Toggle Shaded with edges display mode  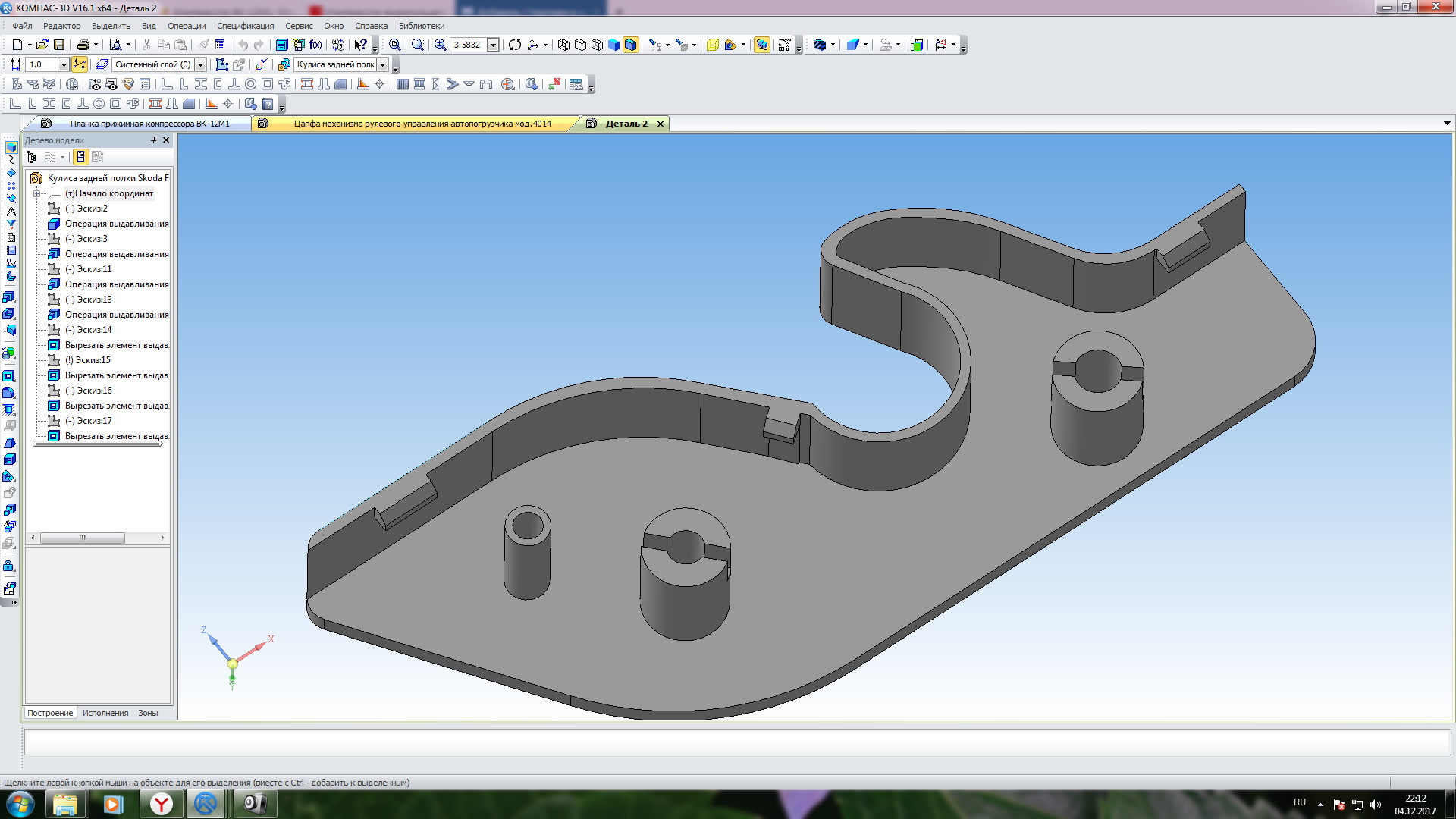(630, 45)
